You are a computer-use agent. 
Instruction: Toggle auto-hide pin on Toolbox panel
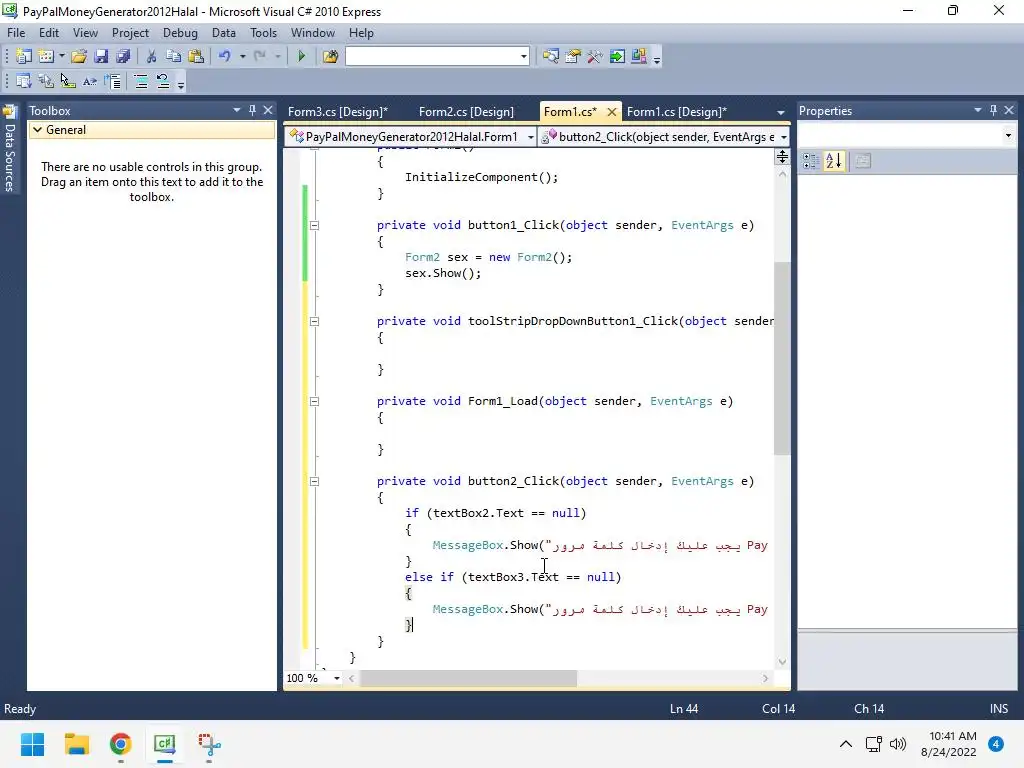[252, 110]
